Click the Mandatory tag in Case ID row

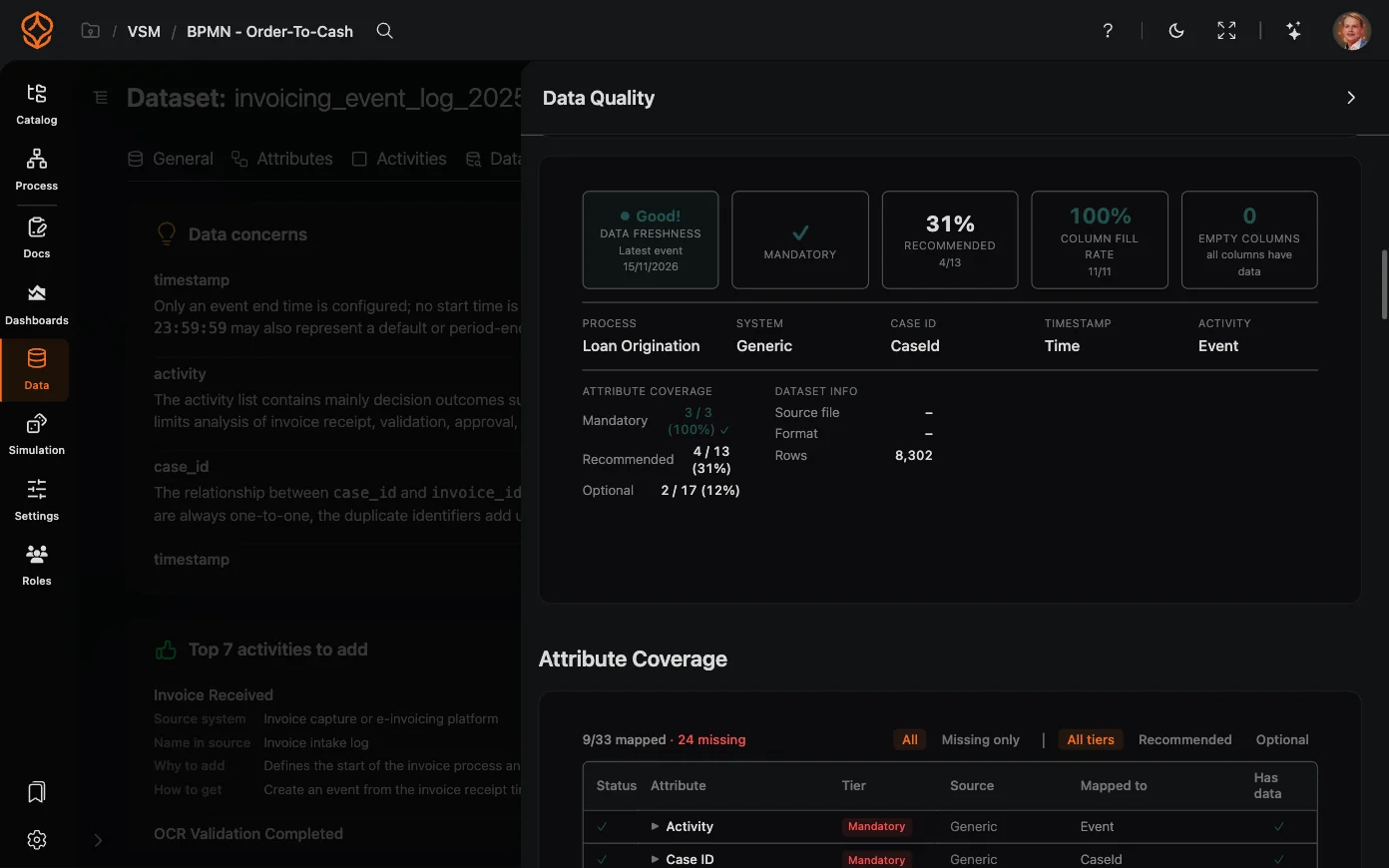(x=877, y=859)
